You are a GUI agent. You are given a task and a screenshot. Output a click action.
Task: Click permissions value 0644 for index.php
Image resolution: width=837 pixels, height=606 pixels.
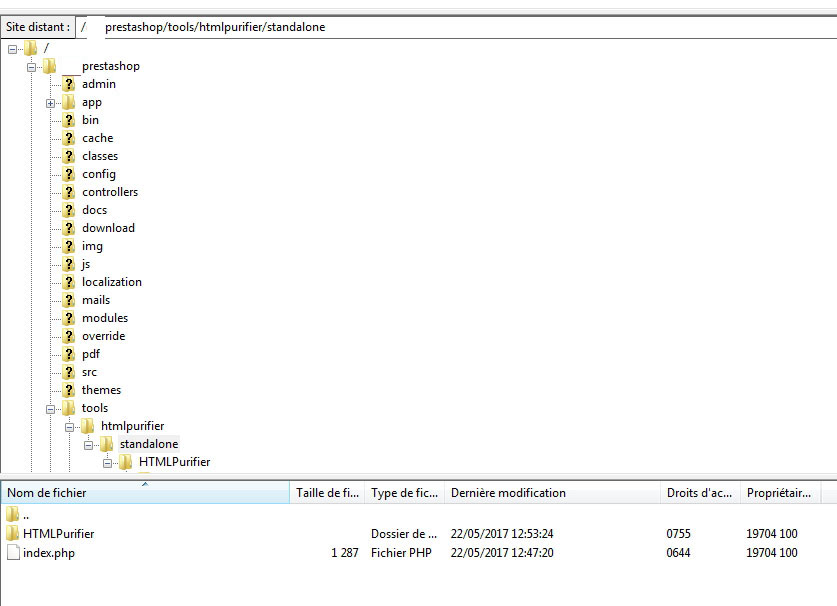(678, 553)
